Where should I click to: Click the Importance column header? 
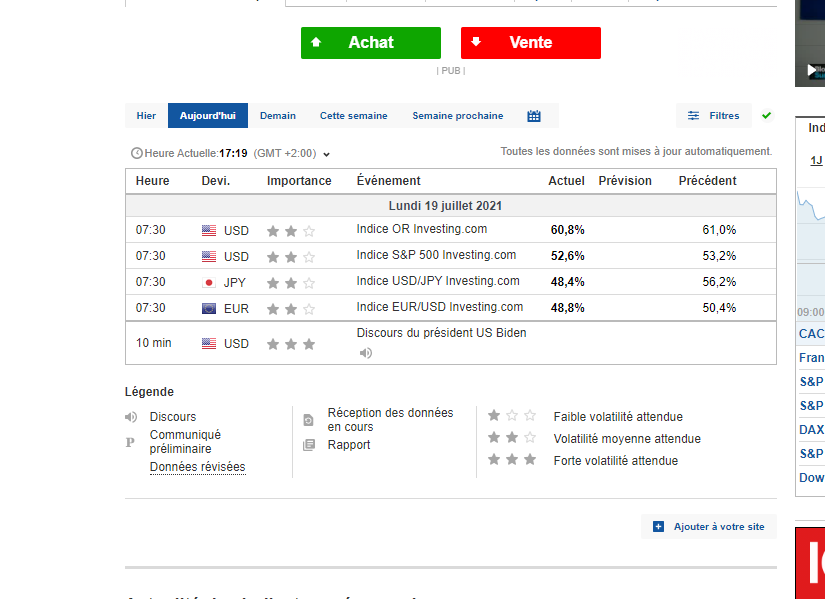299,181
